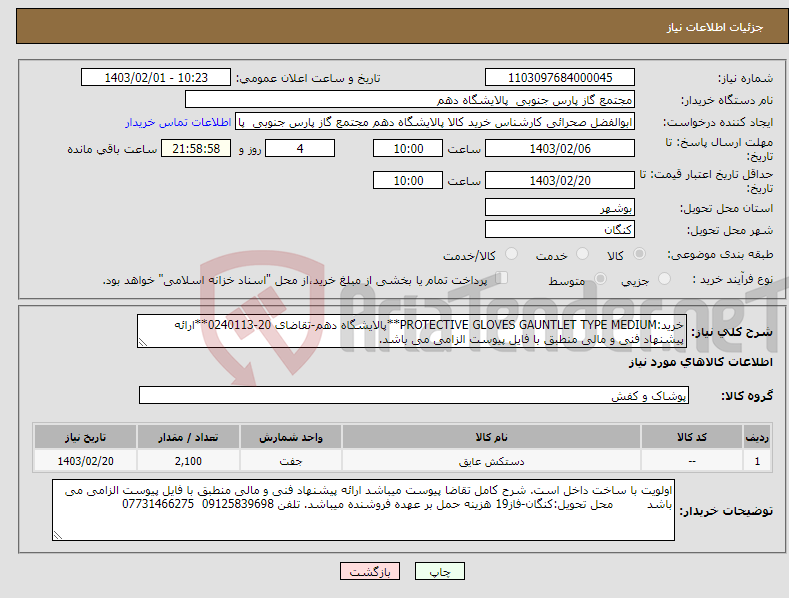
Task: Click the quantity cell 2,100
Action: 188,461
